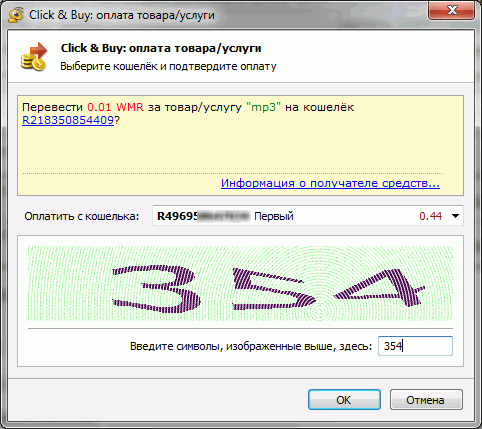Click the label Оплатить с кошелька
The height and width of the screenshot is (429, 482).
coord(82,216)
